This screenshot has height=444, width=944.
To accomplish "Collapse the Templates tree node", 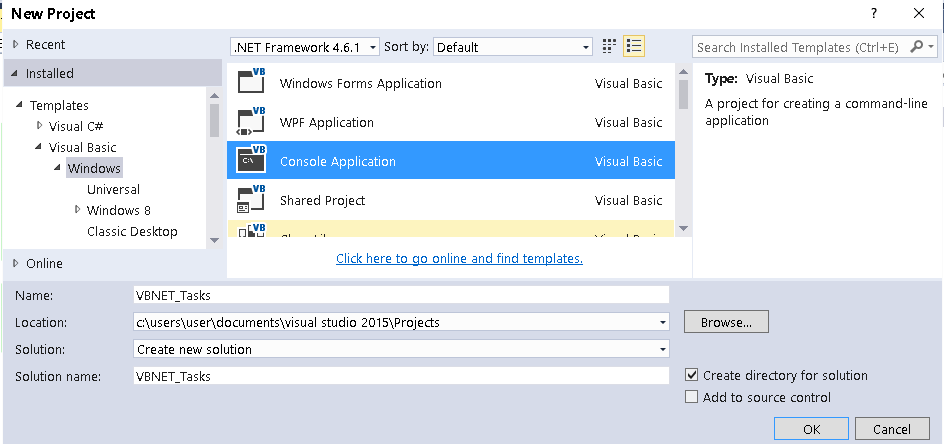I will [x=20, y=105].
